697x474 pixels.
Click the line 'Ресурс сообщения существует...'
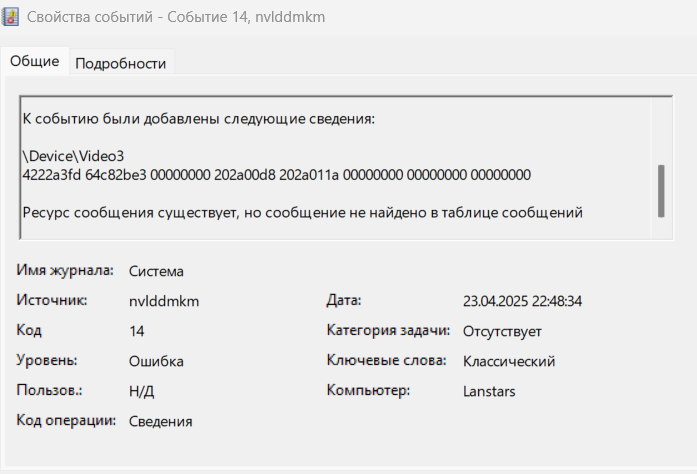tap(302, 213)
